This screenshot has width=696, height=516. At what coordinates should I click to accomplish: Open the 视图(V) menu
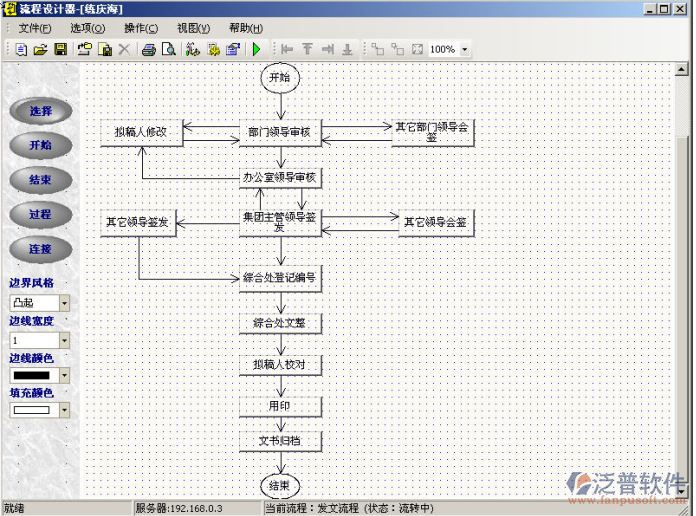(x=194, y=28)
